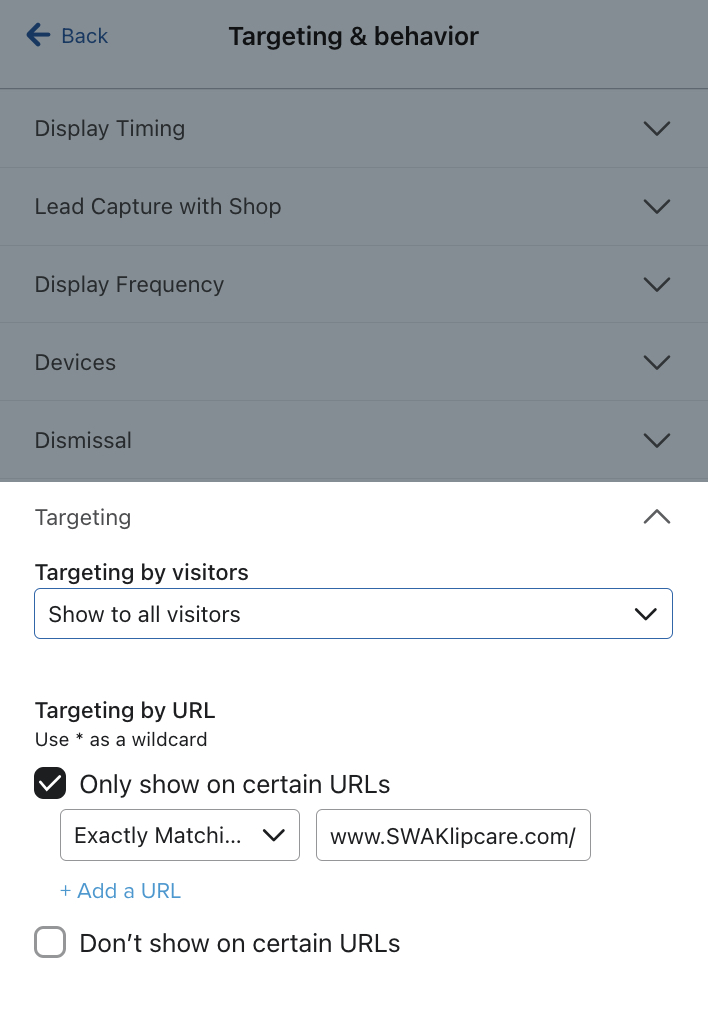Viewport: 708px width, 1016px height.
Task: Expand Display Frequency via its chevron
Action: 657,284
